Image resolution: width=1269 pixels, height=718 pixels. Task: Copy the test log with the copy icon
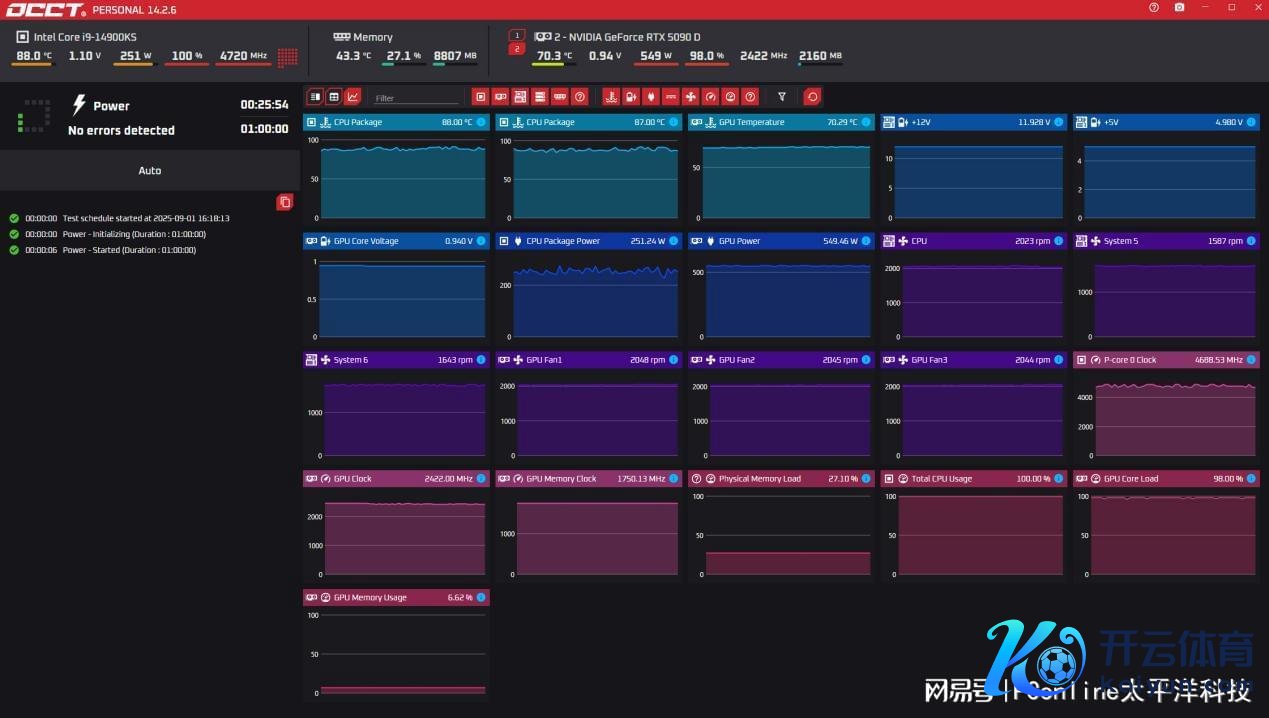(x=284, y=202)
